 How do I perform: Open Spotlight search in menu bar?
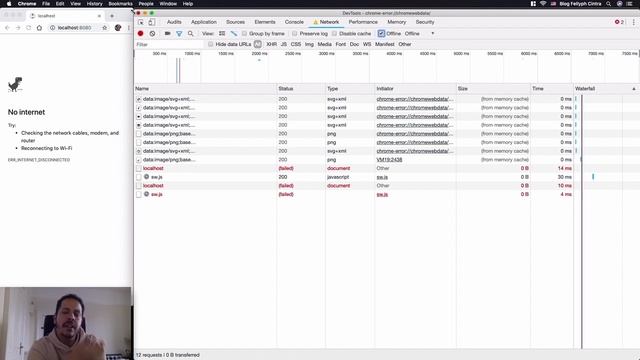coord(609,4)
